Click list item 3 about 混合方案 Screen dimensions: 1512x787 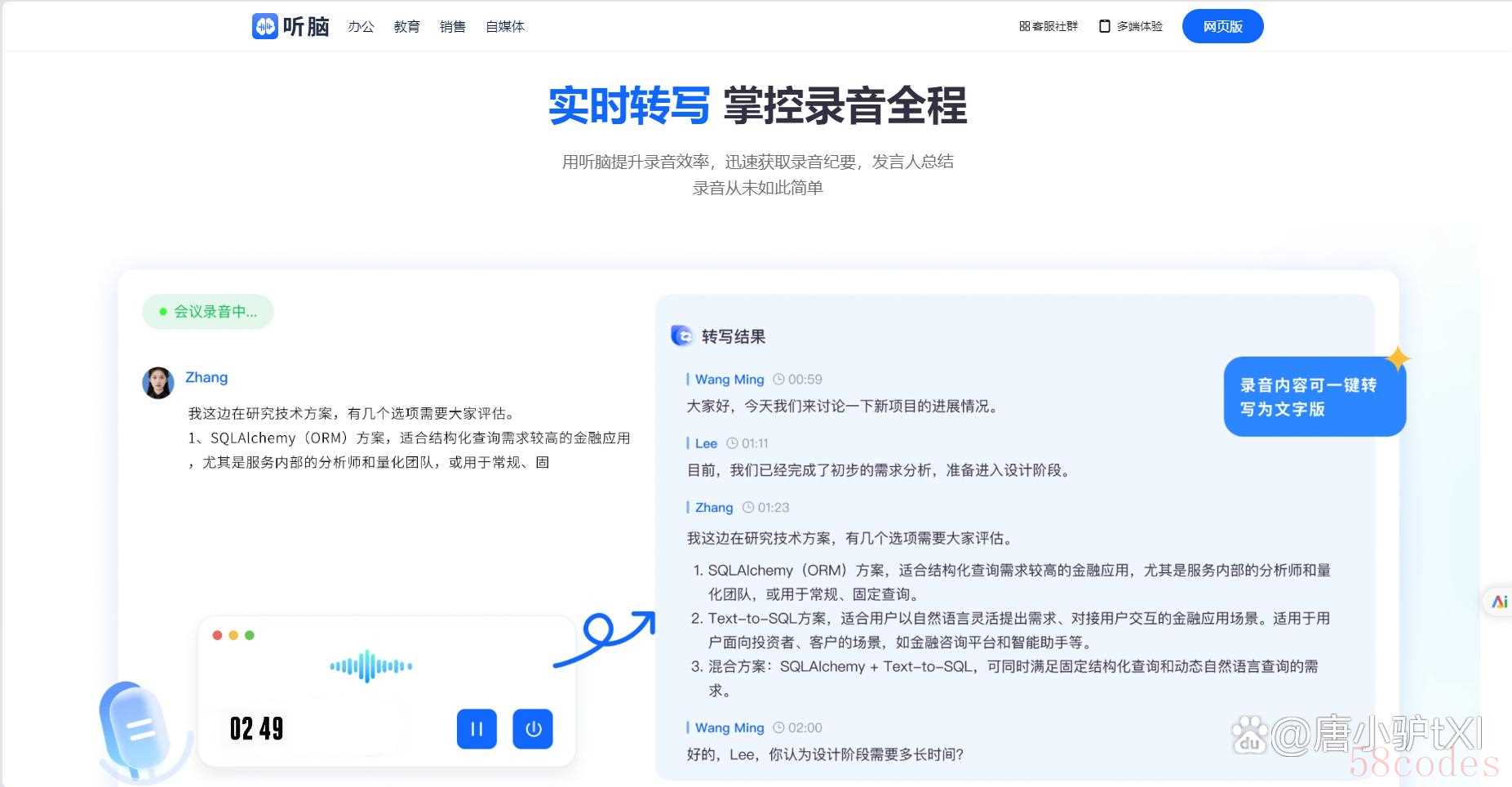click(1004, 678)
